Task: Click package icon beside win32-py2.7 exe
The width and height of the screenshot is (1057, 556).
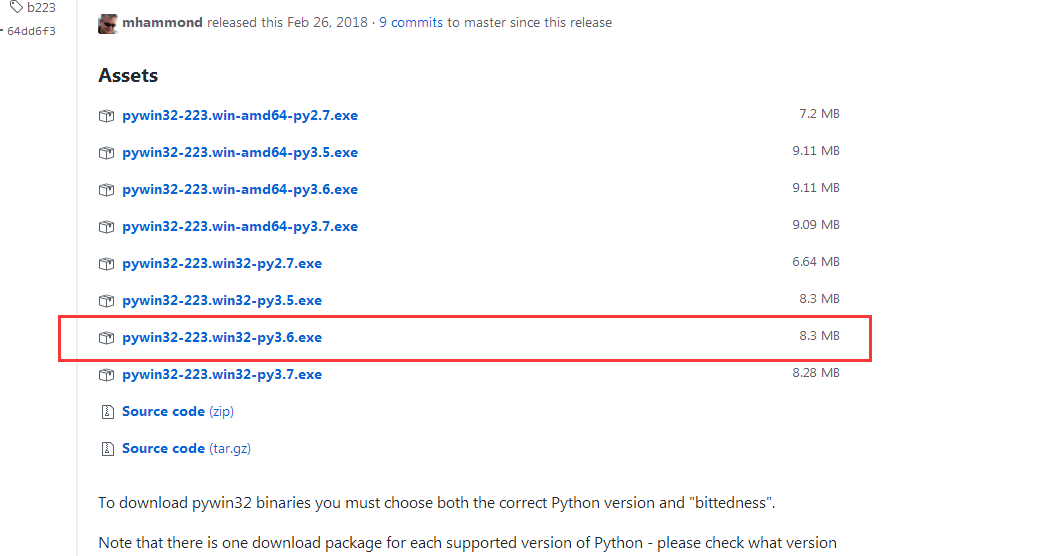Action: click(x=106, y=264)
